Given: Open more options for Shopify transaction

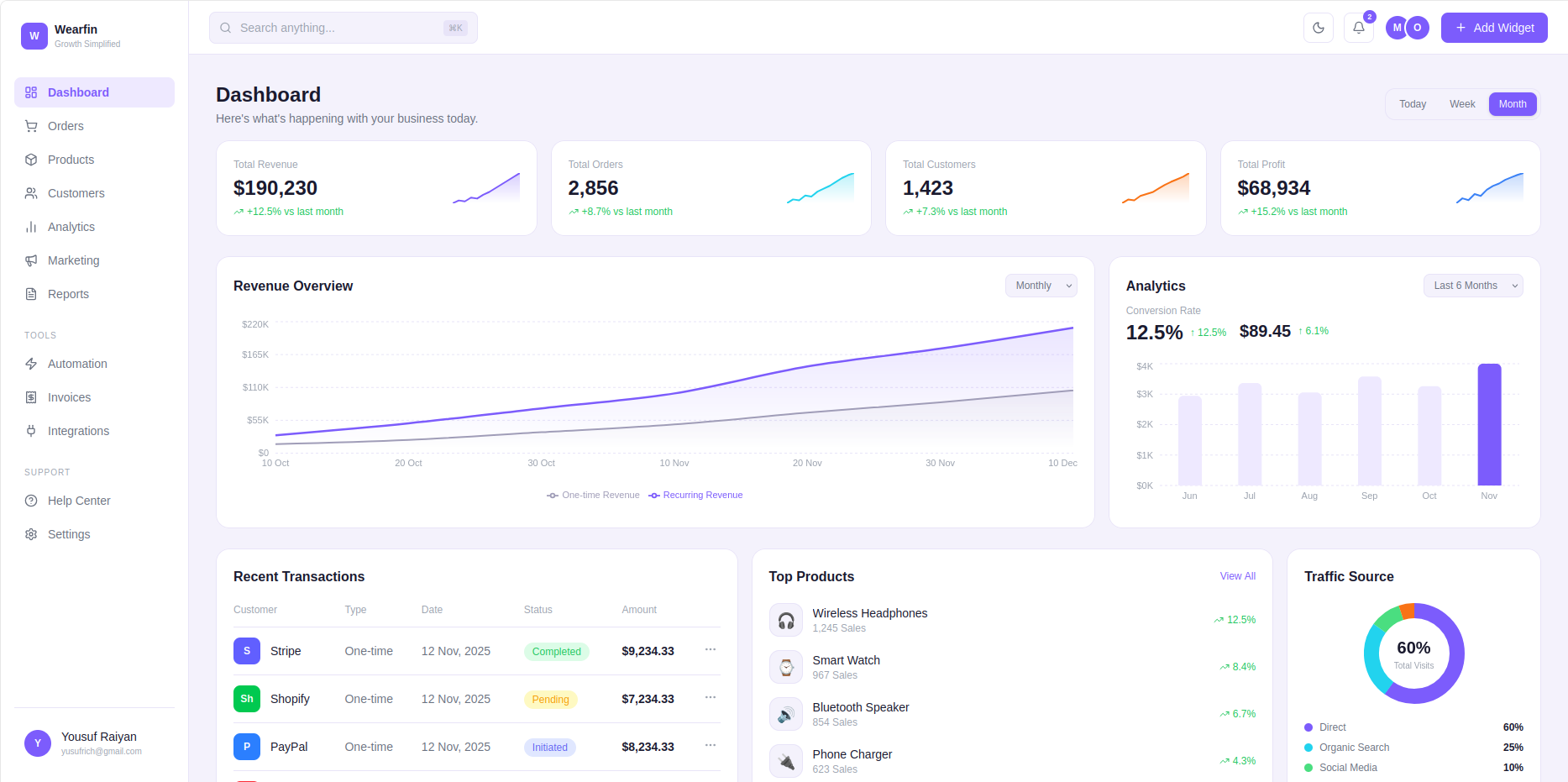Looking at the screenshot, I should [x=711, y=697].
